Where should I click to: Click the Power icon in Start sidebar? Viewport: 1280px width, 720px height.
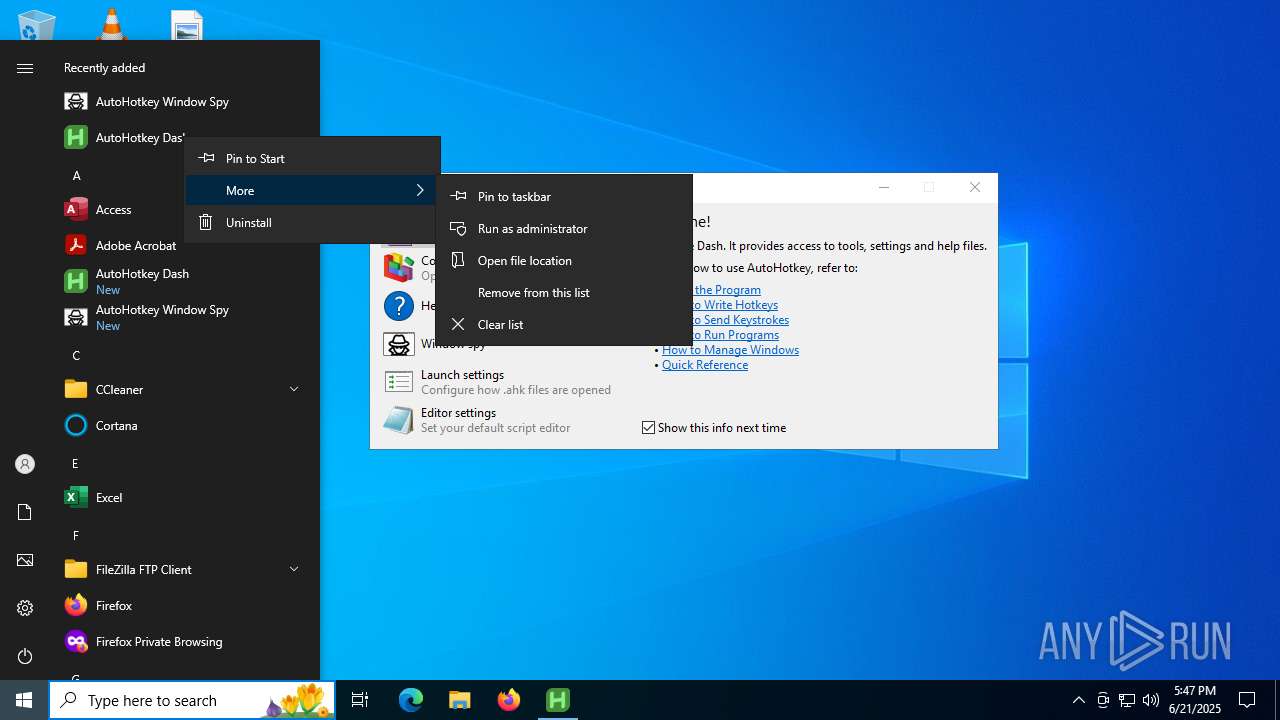pyautogui.click(x=25, y=656)
